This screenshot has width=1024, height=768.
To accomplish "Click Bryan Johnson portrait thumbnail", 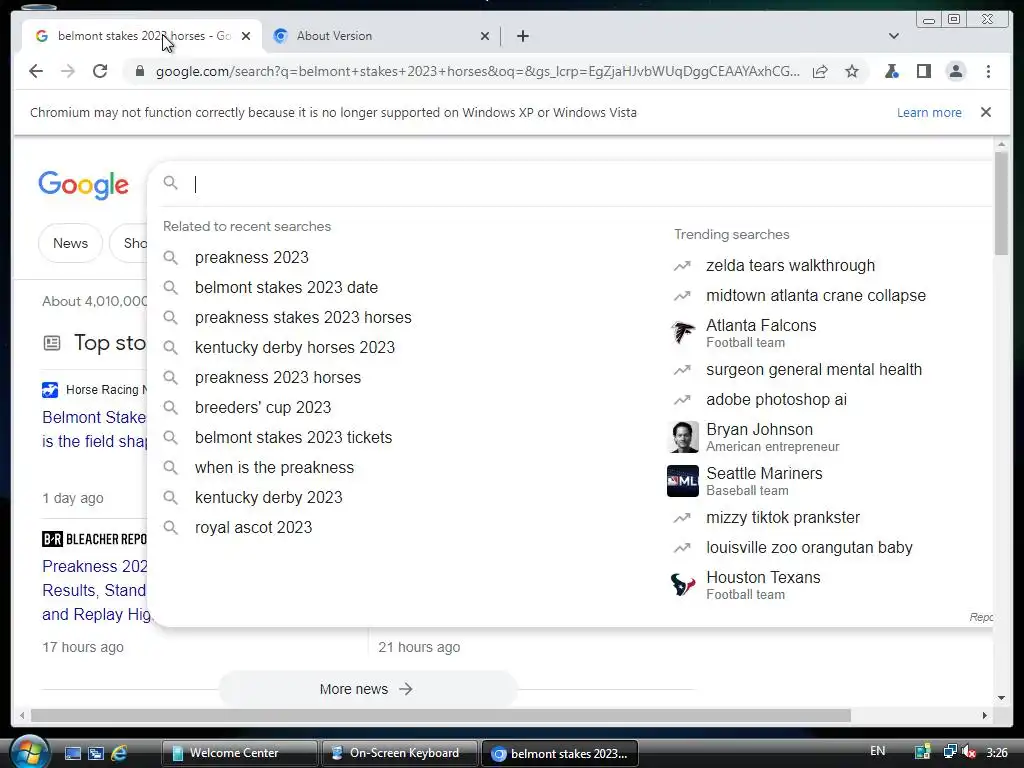I will (x=683, y=437).
